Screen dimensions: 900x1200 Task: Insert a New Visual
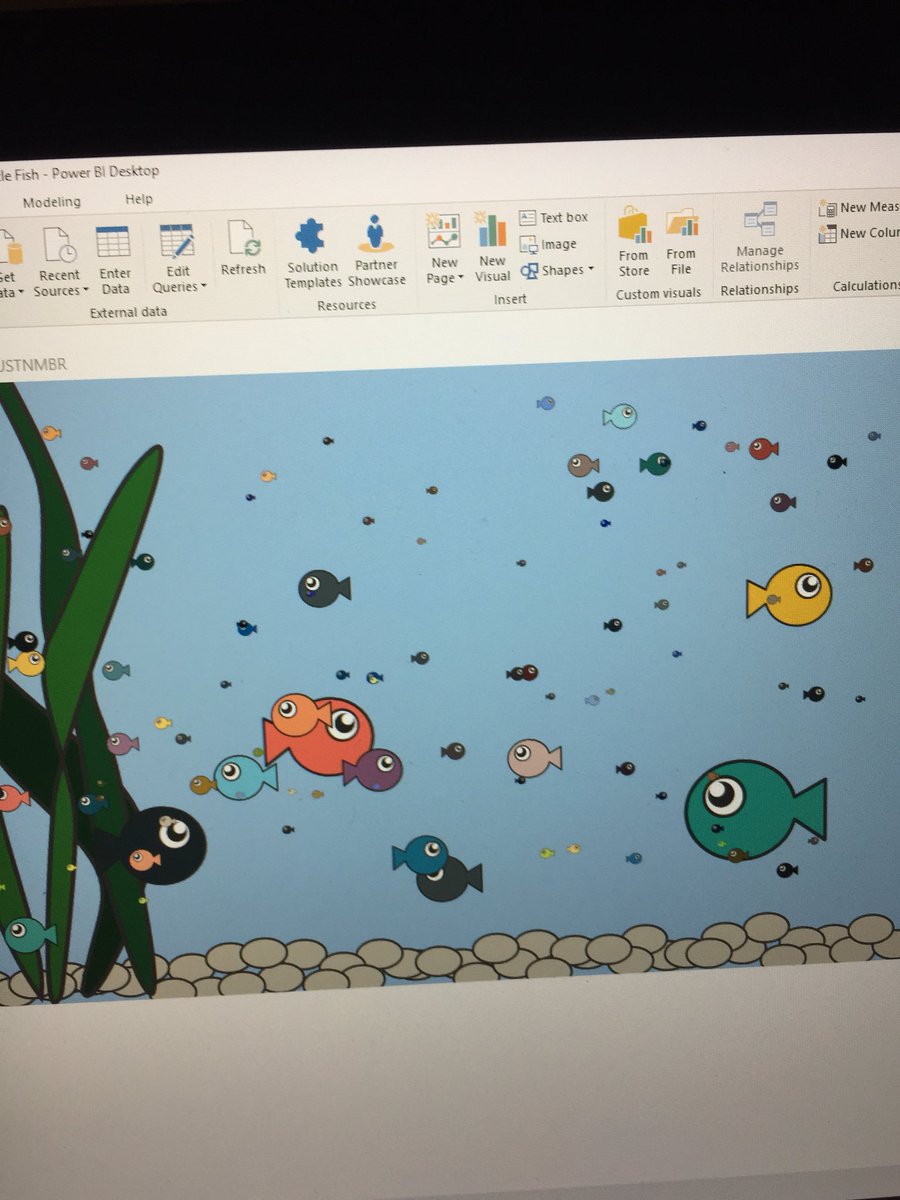click(x=492, y=246)
